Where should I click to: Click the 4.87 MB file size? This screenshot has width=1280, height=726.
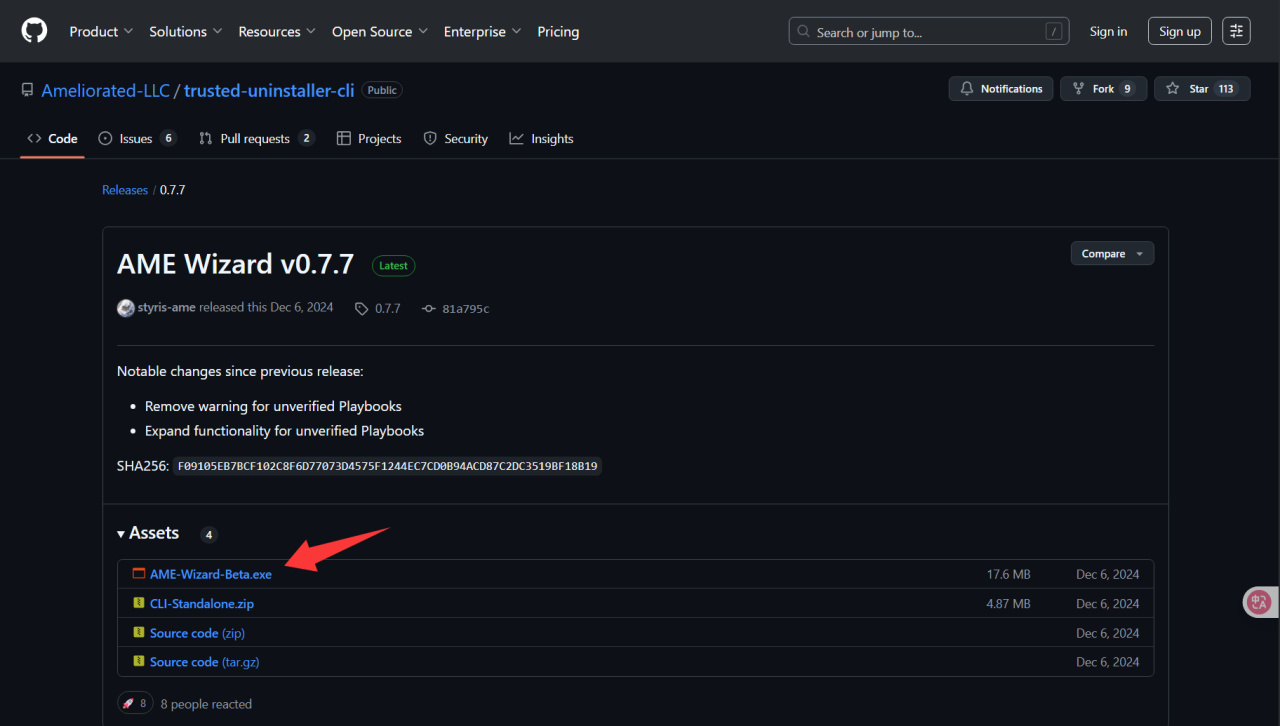point(1008,604)
